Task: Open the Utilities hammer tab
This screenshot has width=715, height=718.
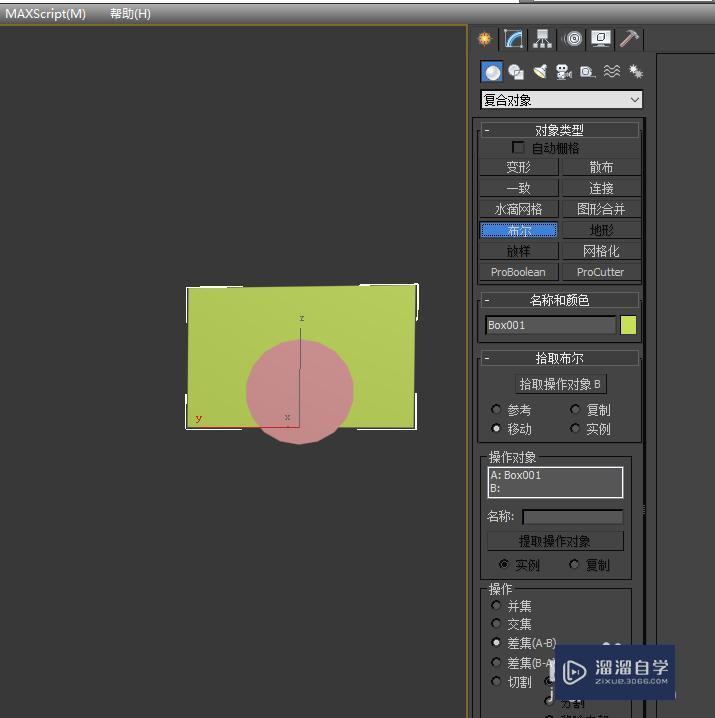Action: click(629, 39)
